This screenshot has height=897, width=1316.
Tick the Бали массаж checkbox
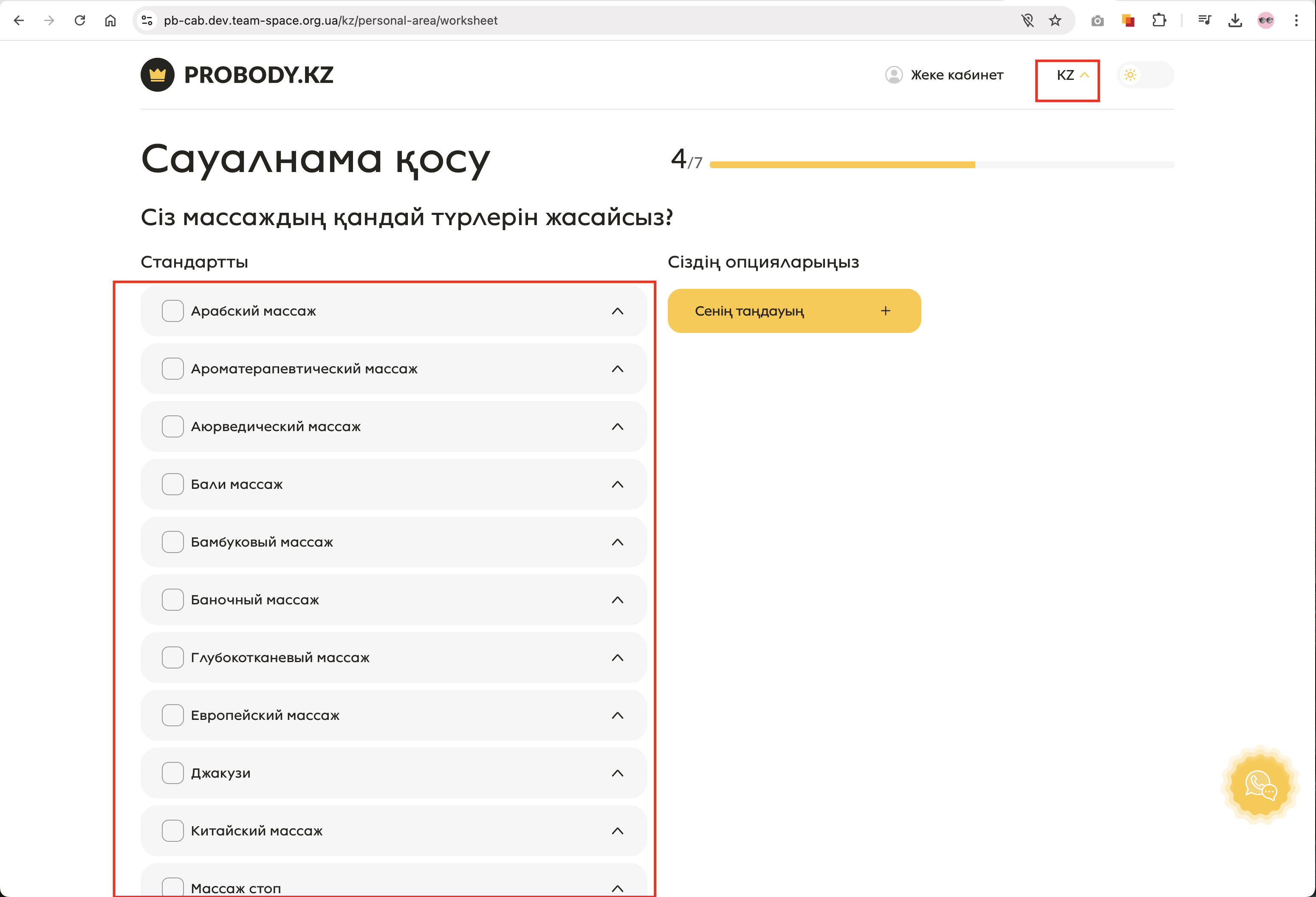coord(173,484)
